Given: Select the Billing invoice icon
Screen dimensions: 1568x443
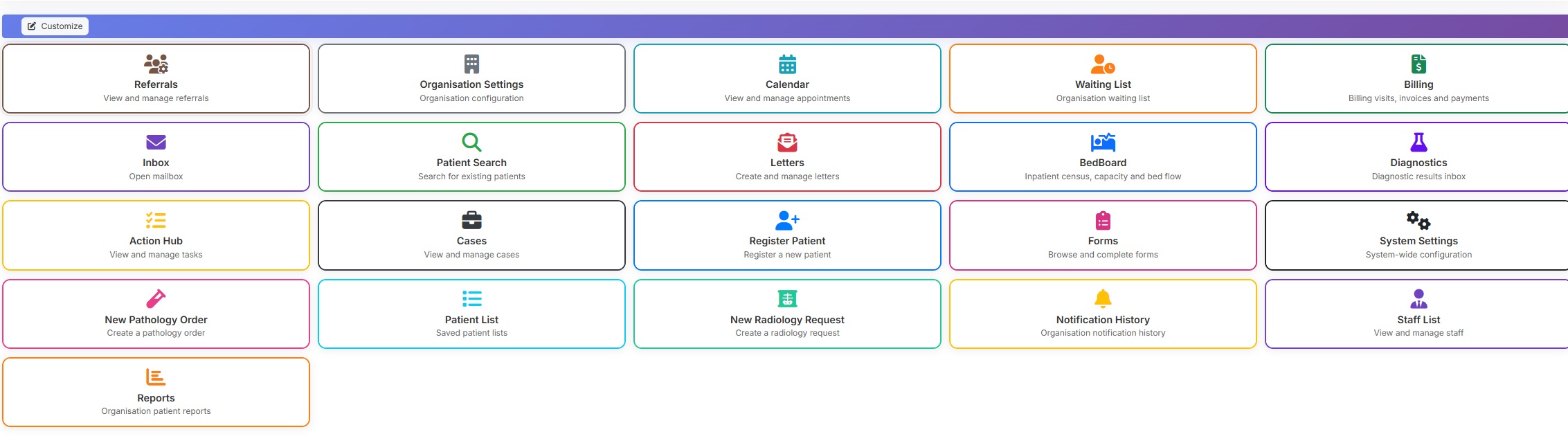Looking at the screenshot, I should (1418, 64).
